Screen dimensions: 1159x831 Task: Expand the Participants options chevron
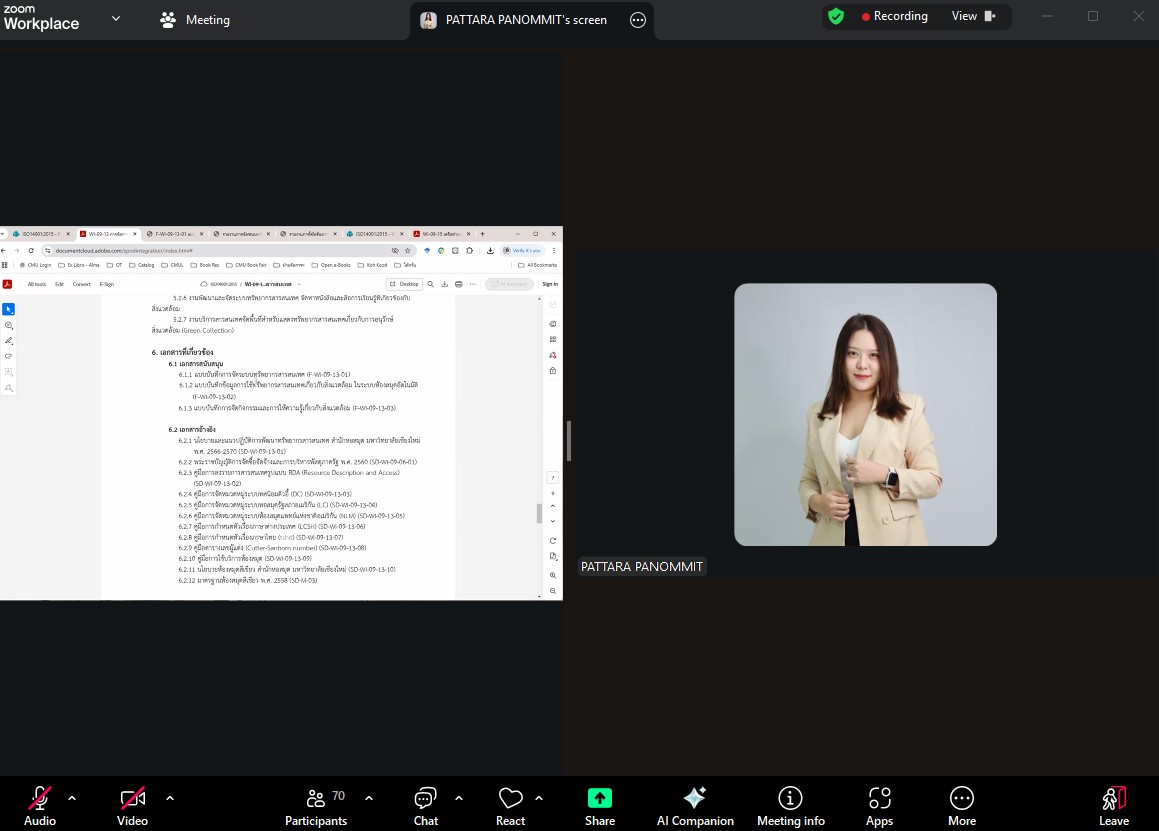[369, 798]
